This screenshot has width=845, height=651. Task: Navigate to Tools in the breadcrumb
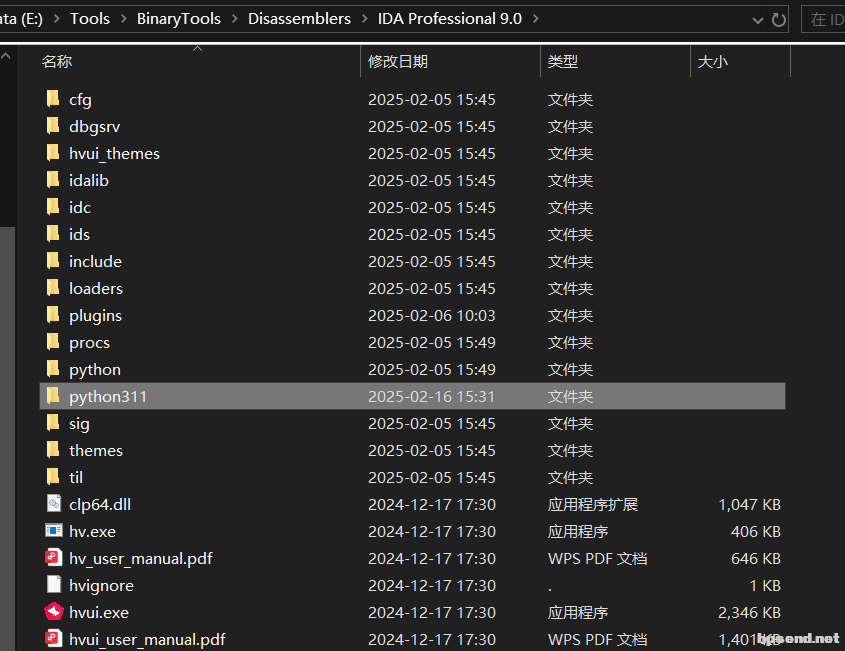(89, 19)
